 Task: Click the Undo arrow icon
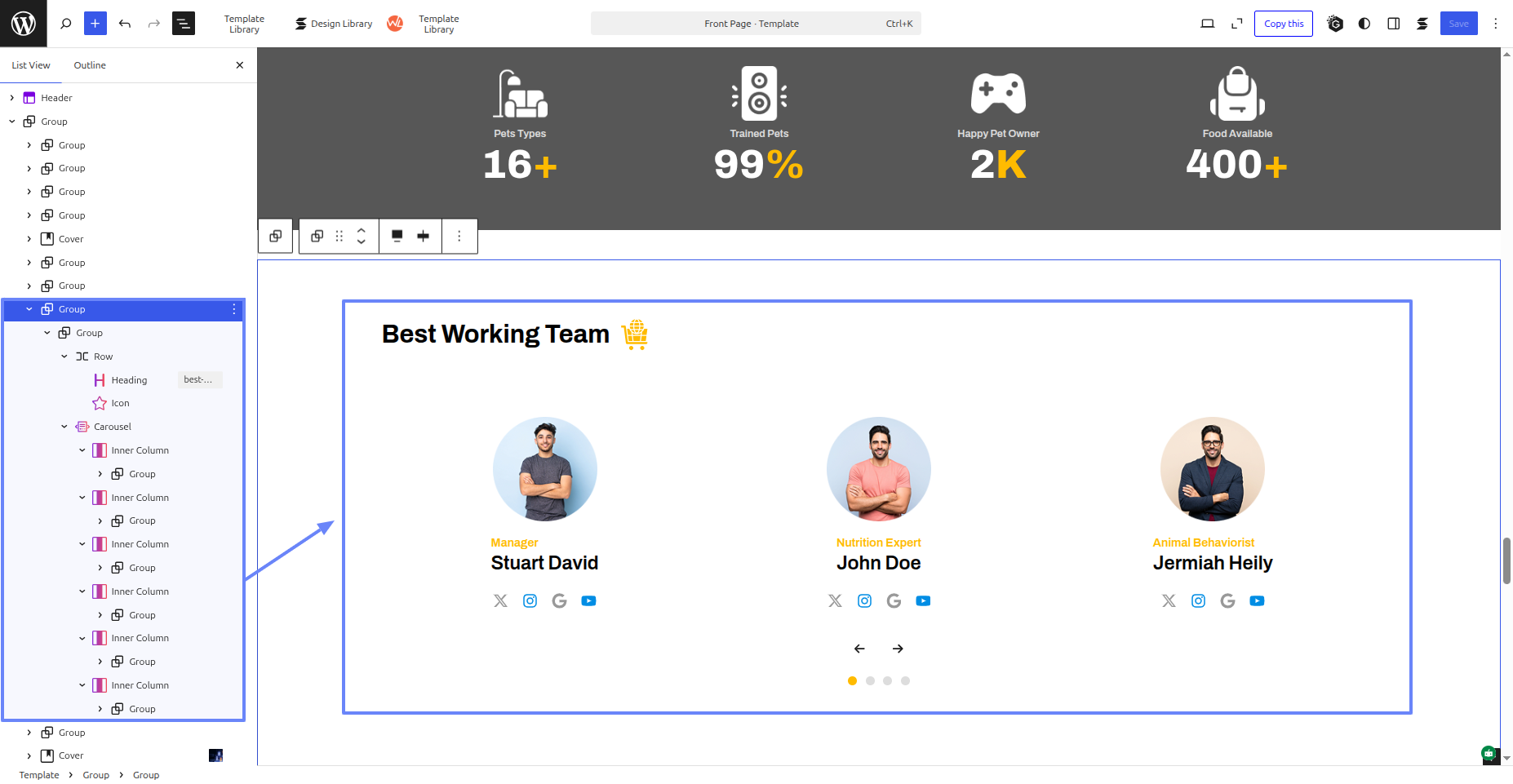point(125,24)
